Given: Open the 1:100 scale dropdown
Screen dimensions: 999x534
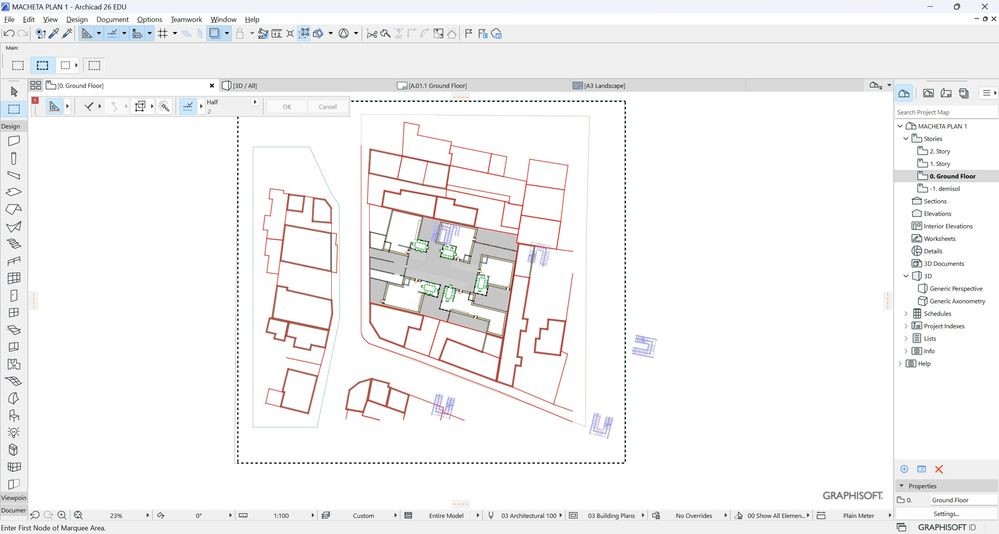Looking at the screenshot, I should click(281, 516).
